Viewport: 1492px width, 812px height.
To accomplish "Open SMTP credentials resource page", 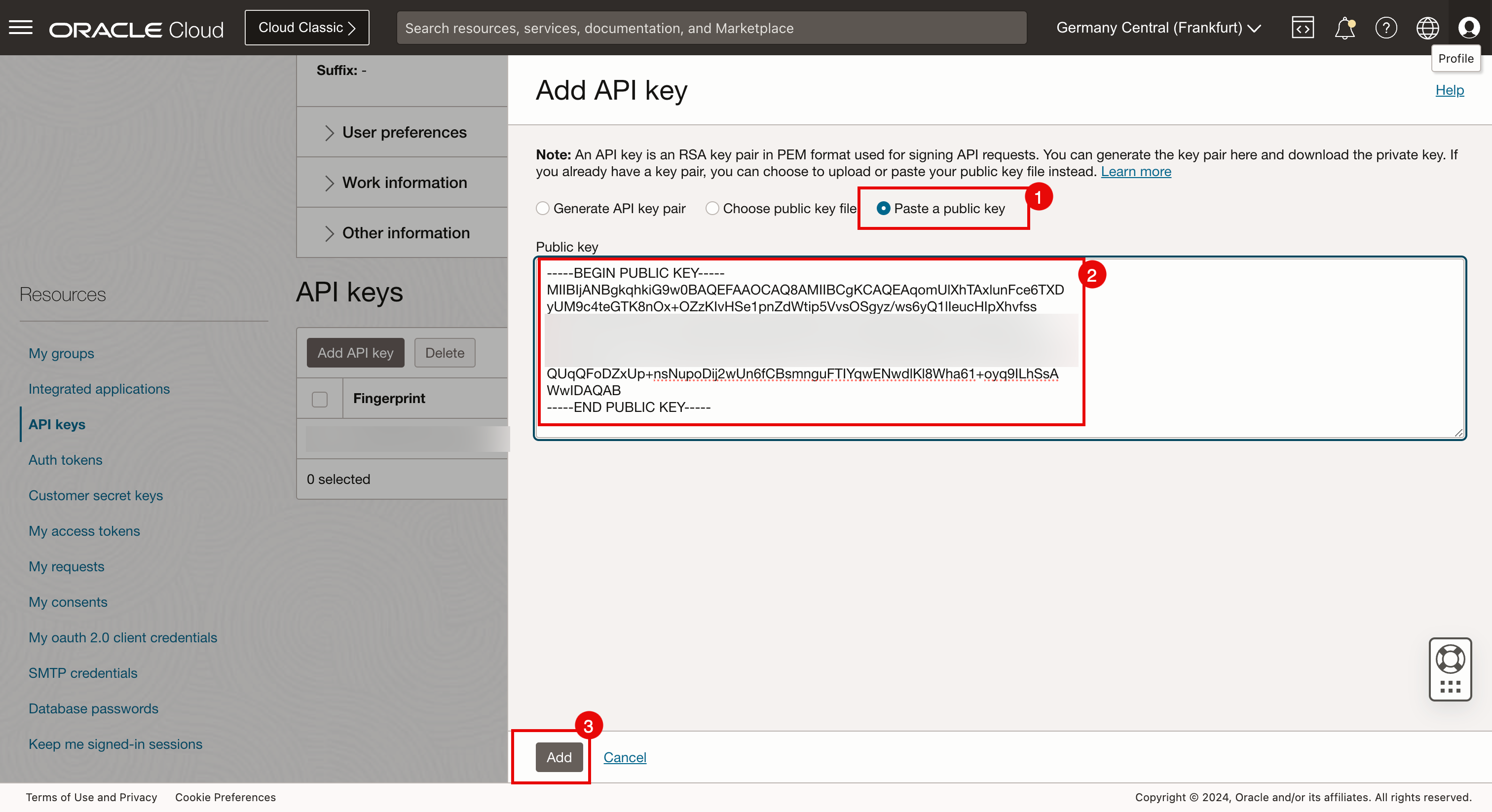I will 83,673.
